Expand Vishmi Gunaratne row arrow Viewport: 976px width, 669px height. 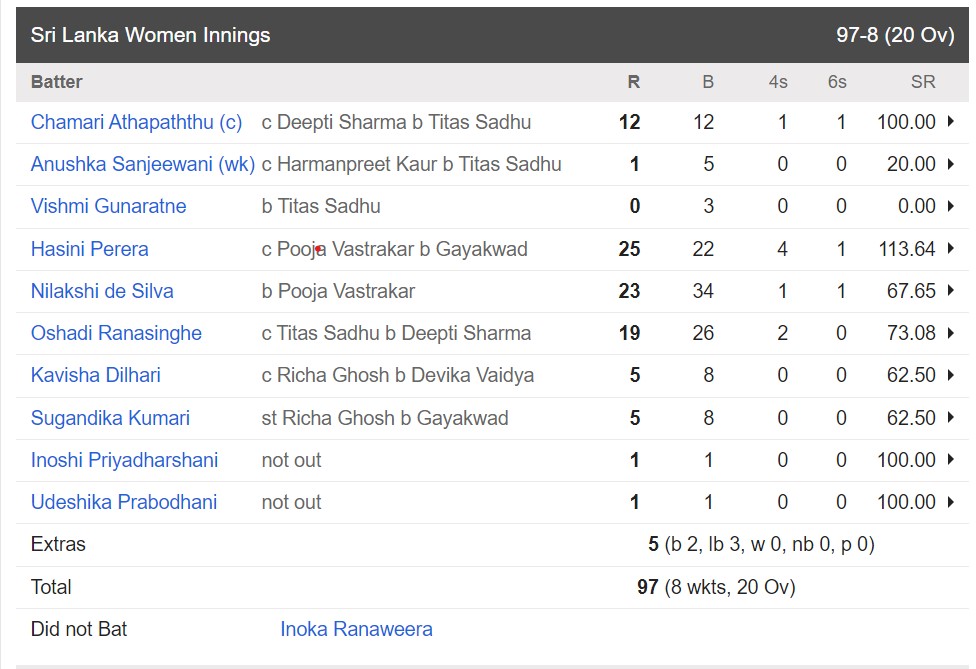(950, 206)
